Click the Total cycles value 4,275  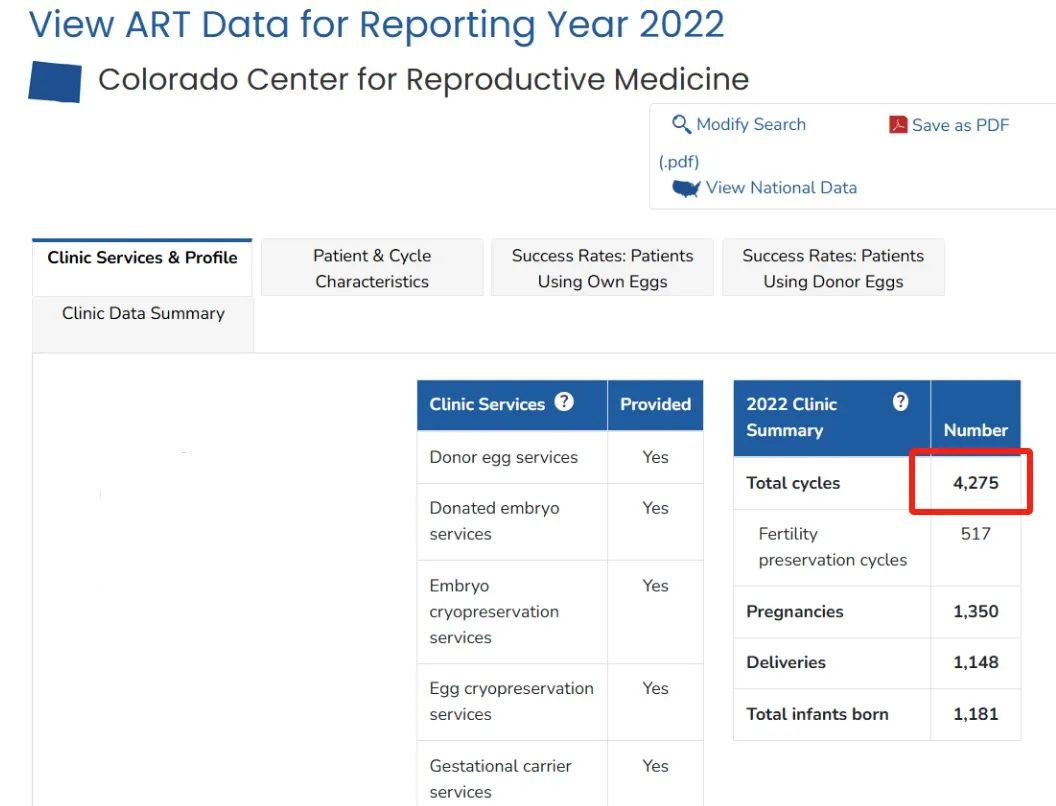tap(975, 483)
